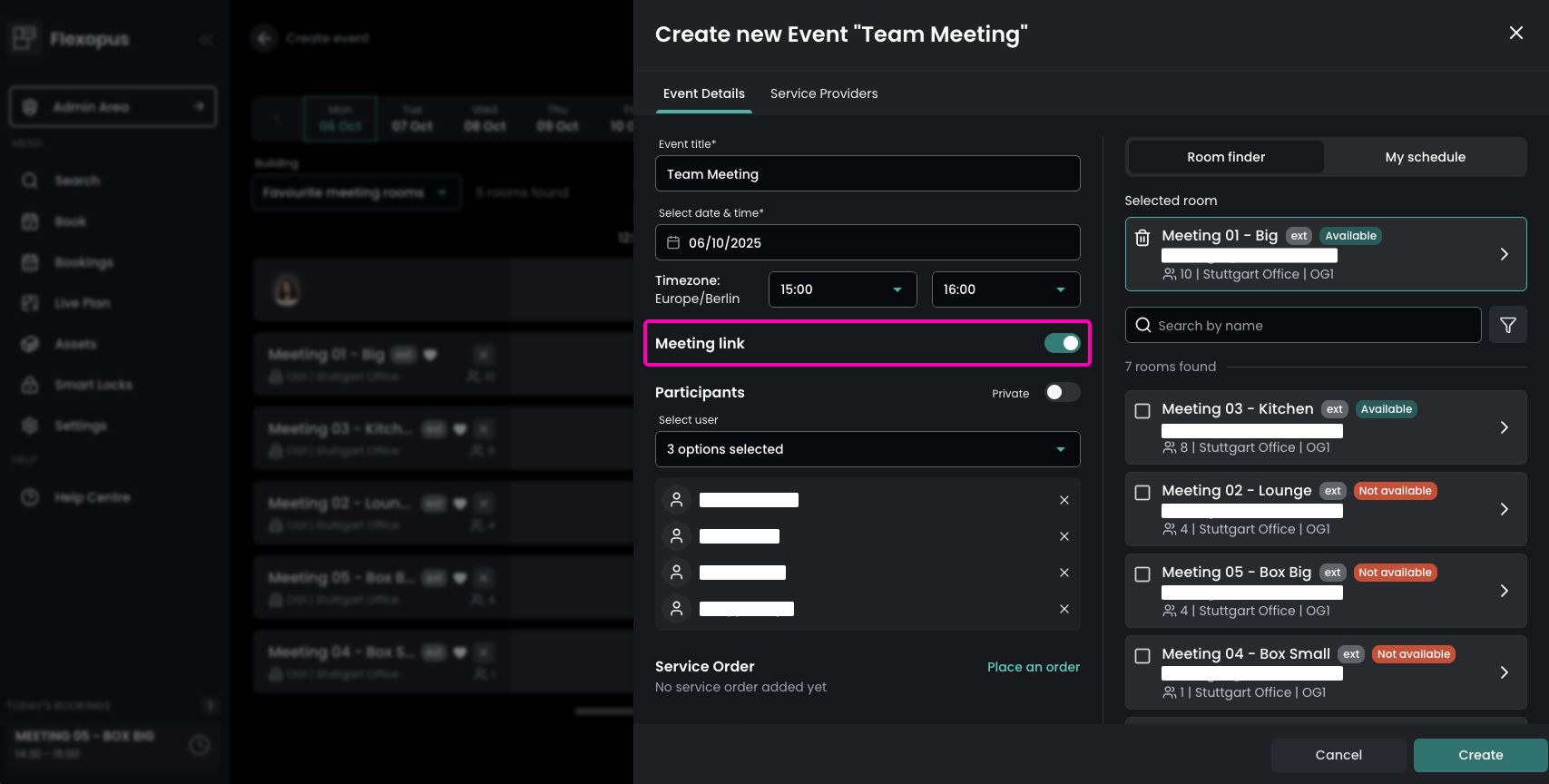Switch to the My schedule tab

[1425, 157]
